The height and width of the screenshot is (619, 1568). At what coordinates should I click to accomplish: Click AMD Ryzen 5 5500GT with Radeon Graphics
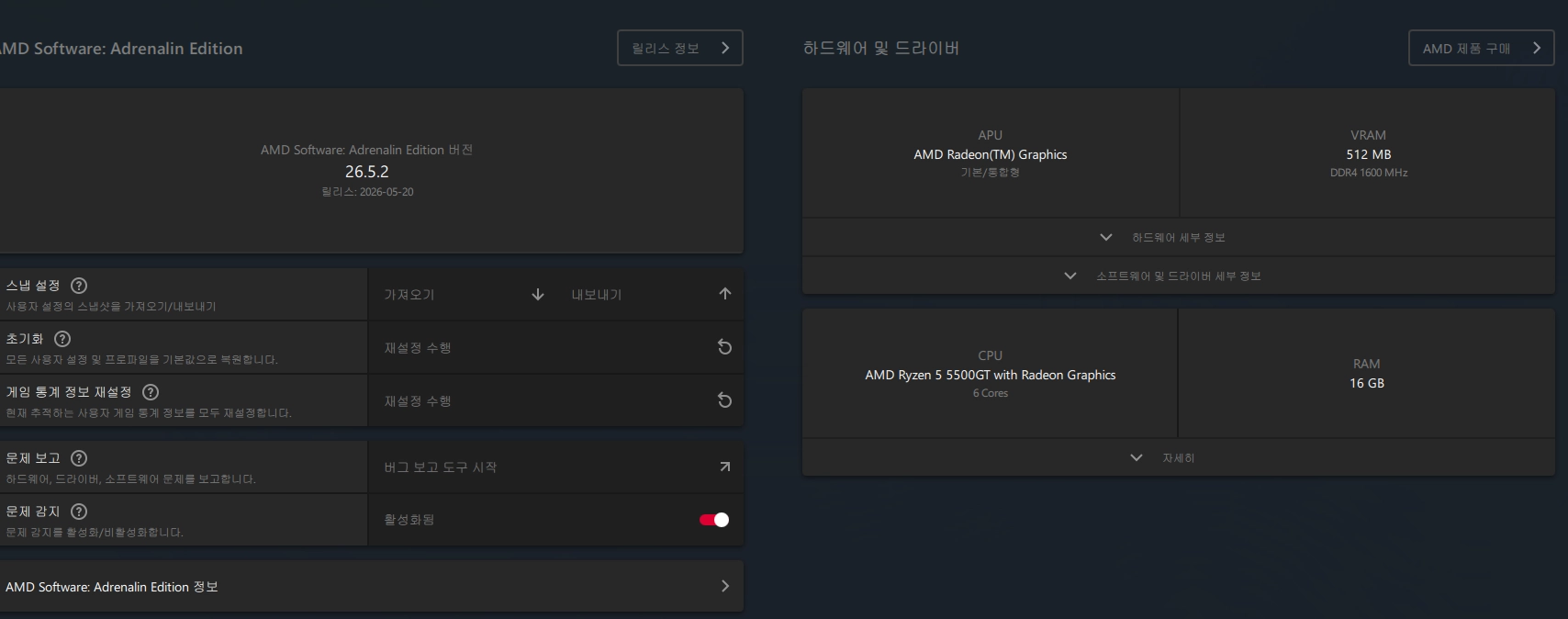coord(991,375)
